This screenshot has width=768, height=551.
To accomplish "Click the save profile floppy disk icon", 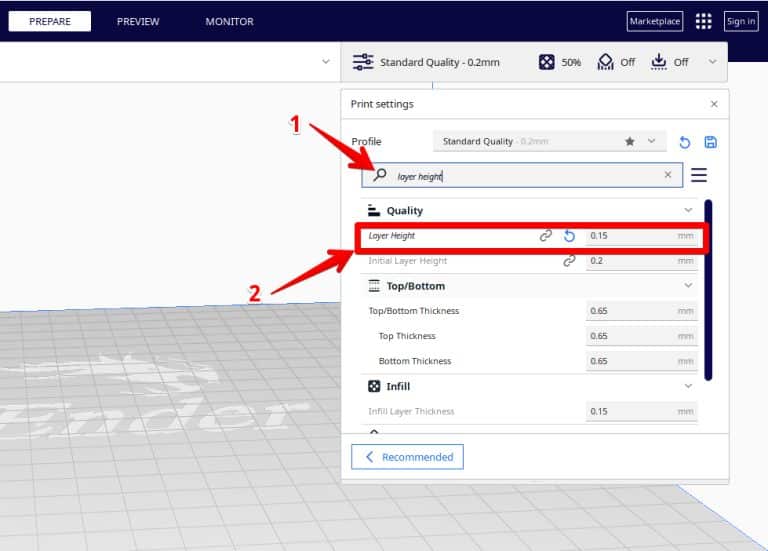I will [711, 142].
